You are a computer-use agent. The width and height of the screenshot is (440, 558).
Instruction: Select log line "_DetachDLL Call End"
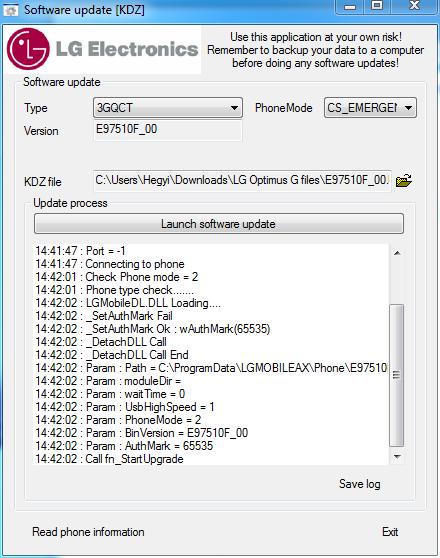[112, 355]
